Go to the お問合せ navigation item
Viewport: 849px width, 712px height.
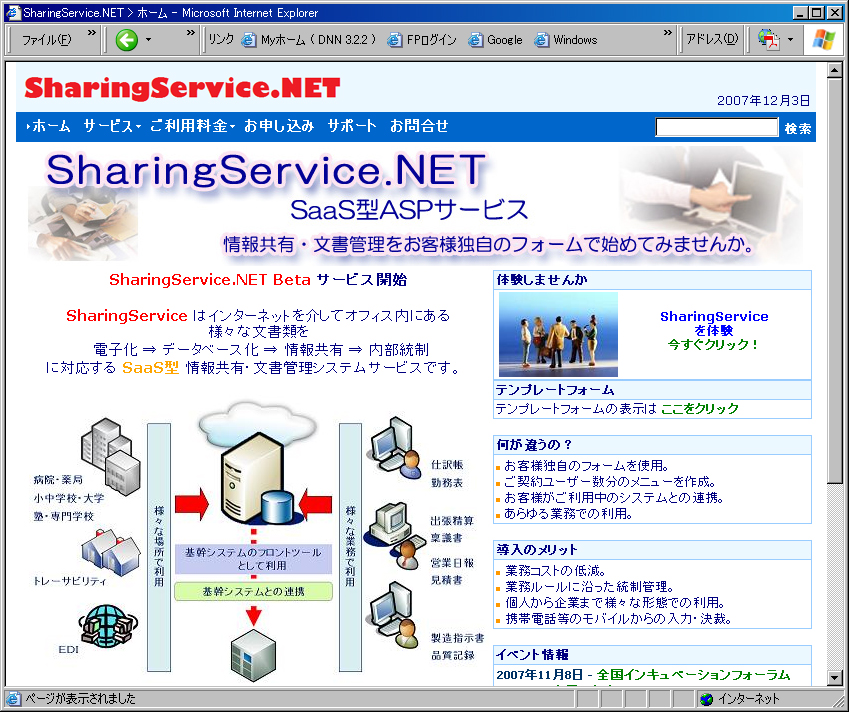coord(419,127)
